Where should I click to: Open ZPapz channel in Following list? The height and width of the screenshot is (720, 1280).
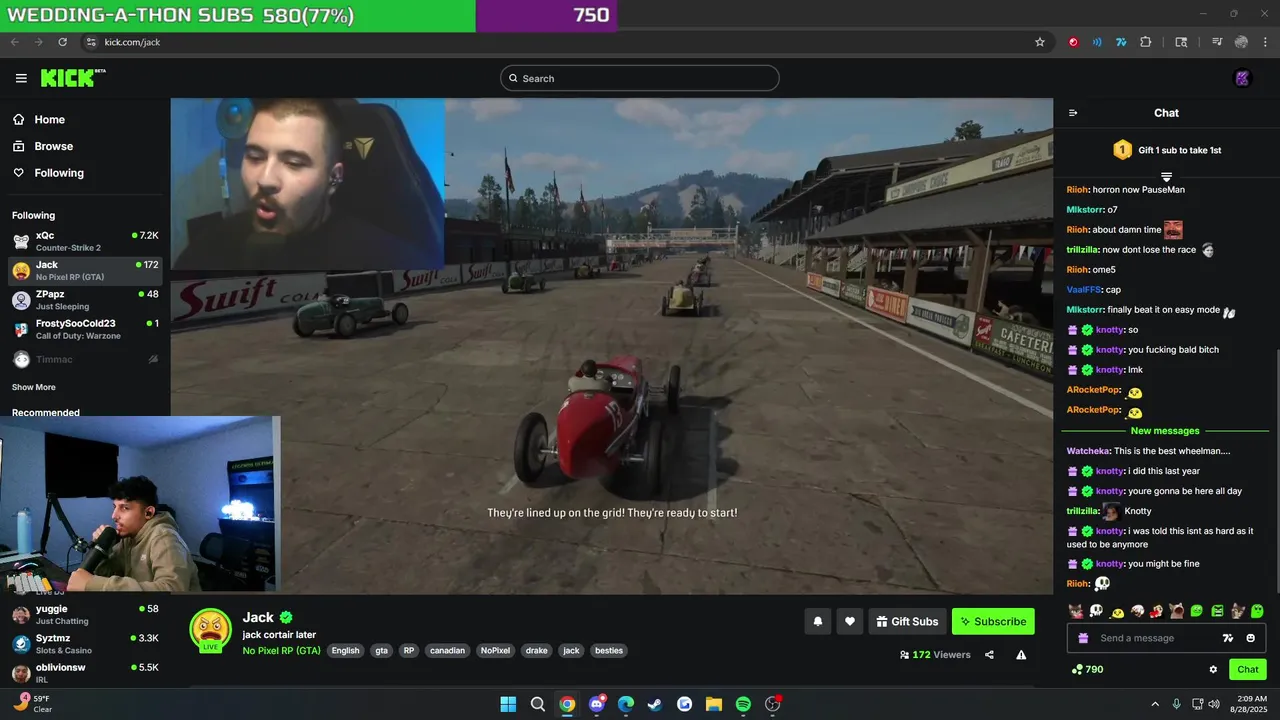tap(85, 300)
